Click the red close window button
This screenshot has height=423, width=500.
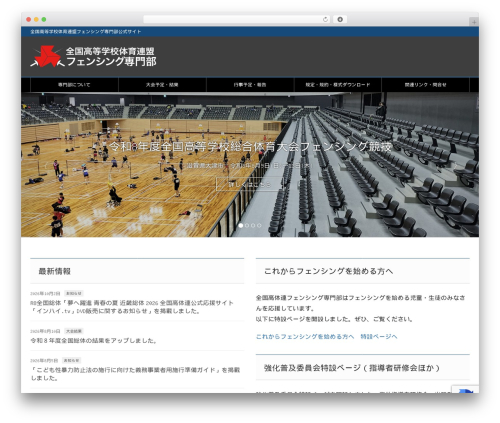(29, 19)
